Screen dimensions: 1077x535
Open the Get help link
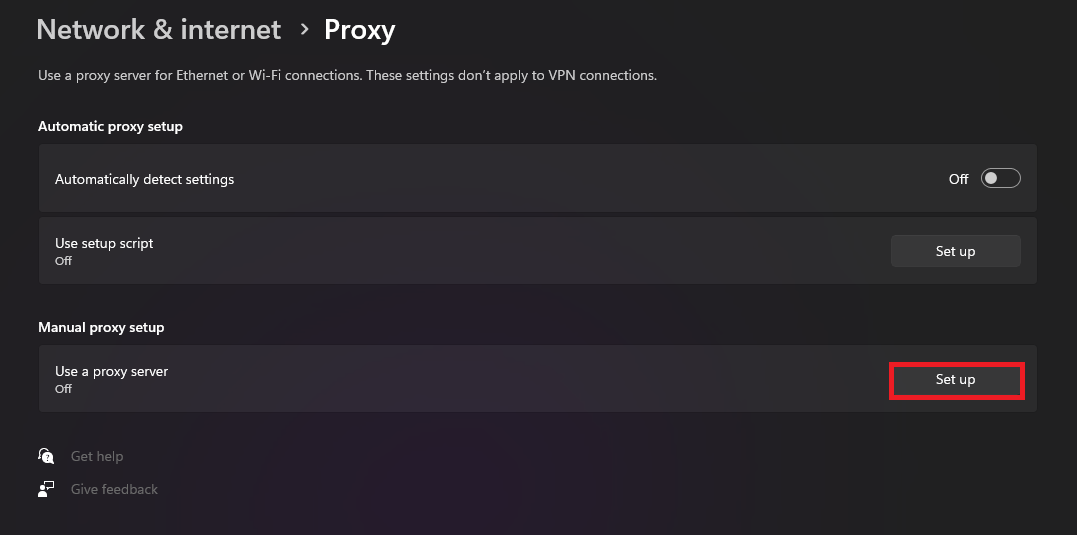[x=97, y=456]
